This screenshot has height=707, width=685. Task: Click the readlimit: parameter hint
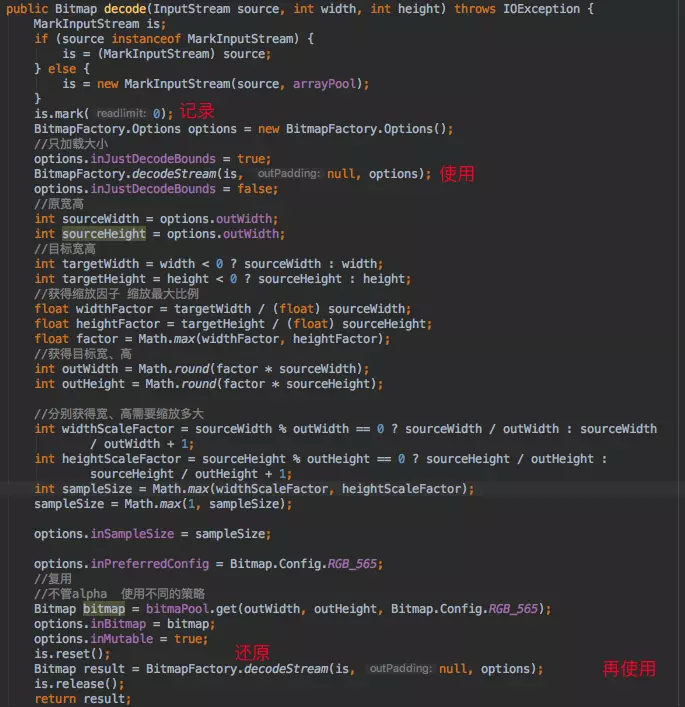pos(121,113)
